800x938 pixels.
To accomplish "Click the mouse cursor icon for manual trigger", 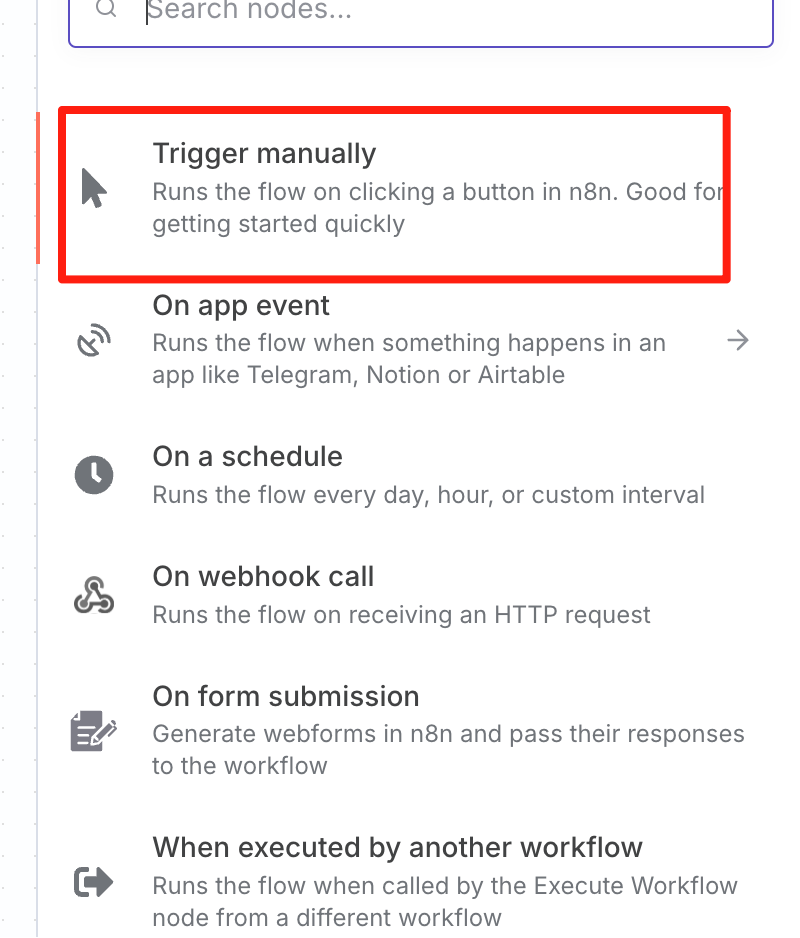I will click(x=94, y=188).
